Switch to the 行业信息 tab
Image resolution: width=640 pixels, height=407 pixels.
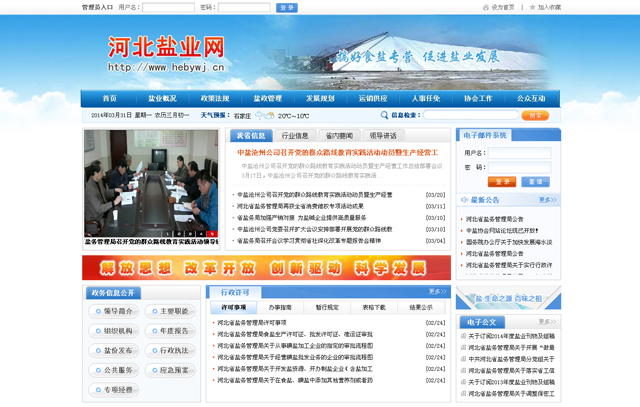tap(295, 136)
